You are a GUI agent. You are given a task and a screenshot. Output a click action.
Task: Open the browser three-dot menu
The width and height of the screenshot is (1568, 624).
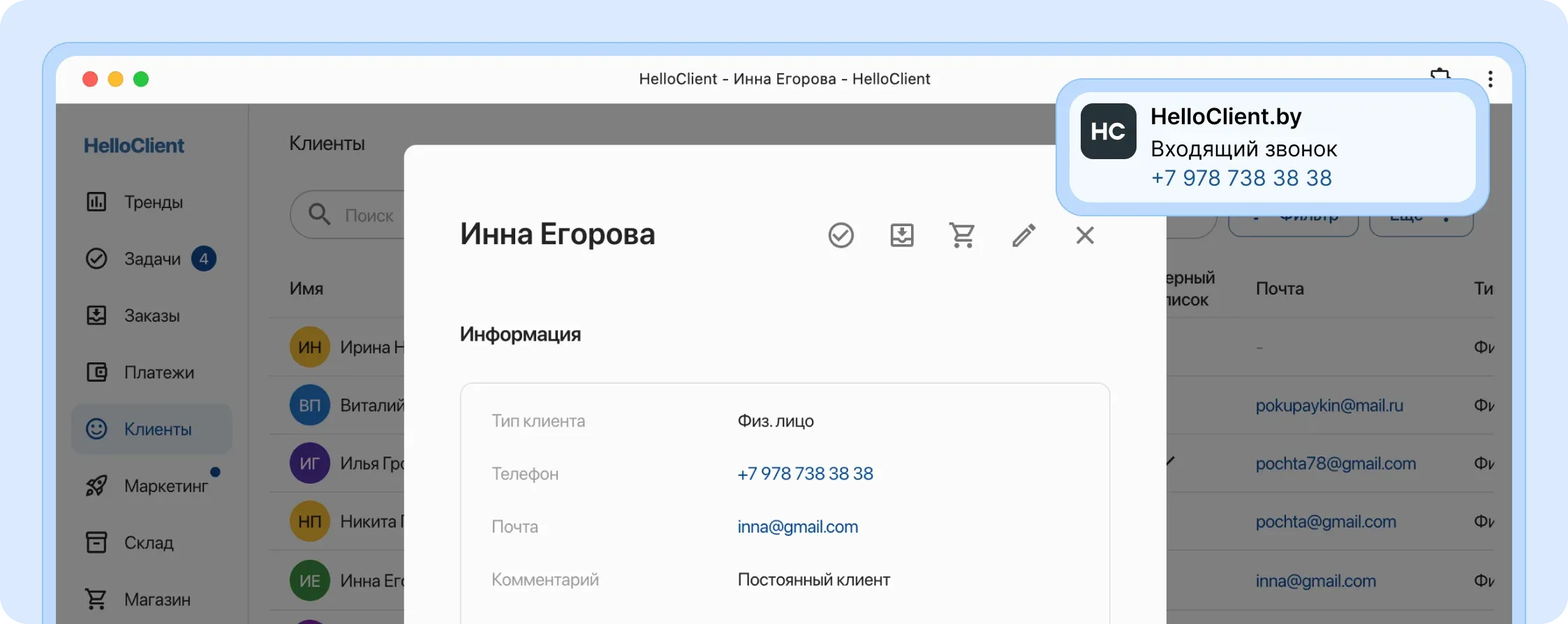pos(1491,79)
